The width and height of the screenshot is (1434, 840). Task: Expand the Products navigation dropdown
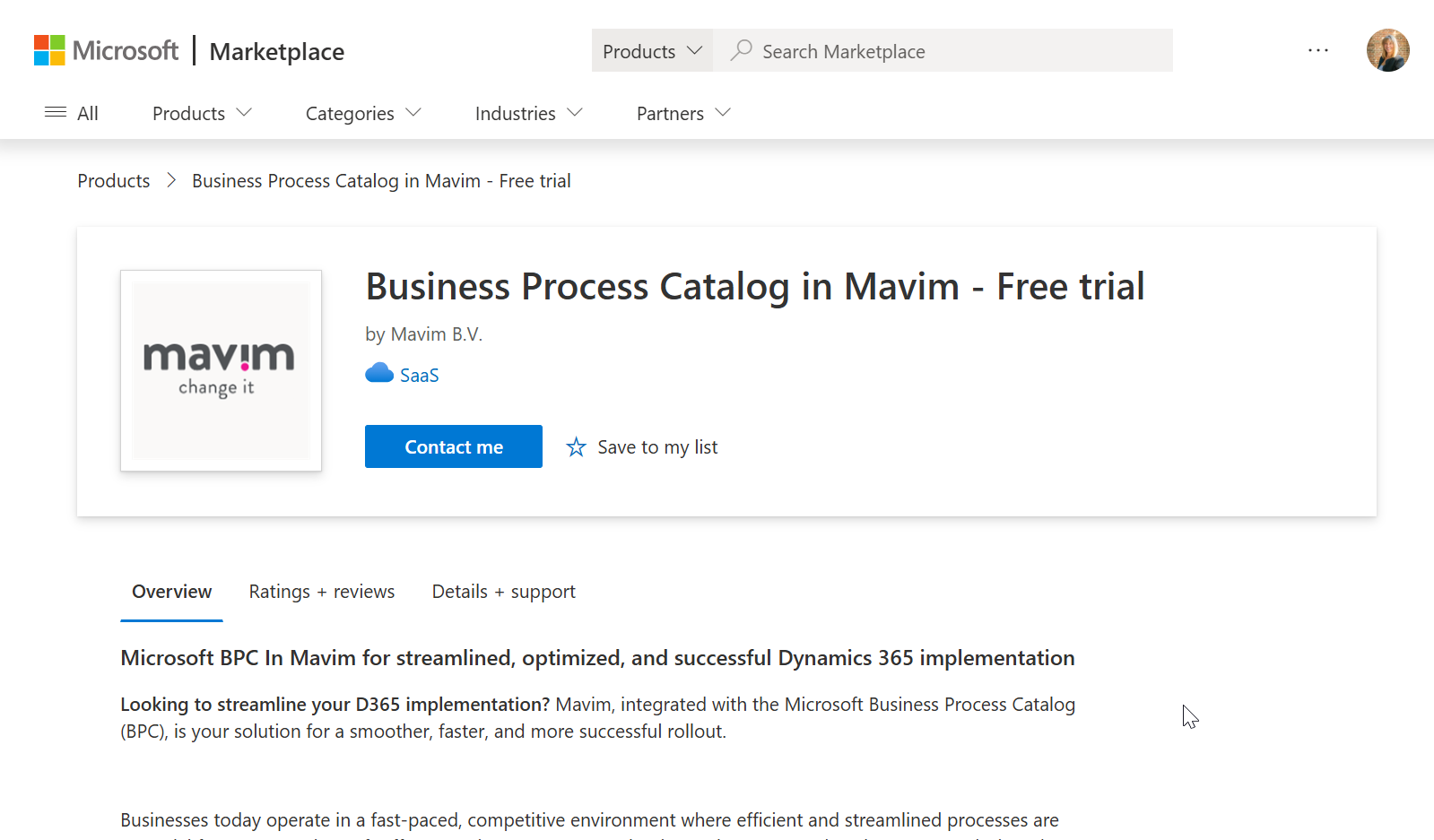[201, 113]
